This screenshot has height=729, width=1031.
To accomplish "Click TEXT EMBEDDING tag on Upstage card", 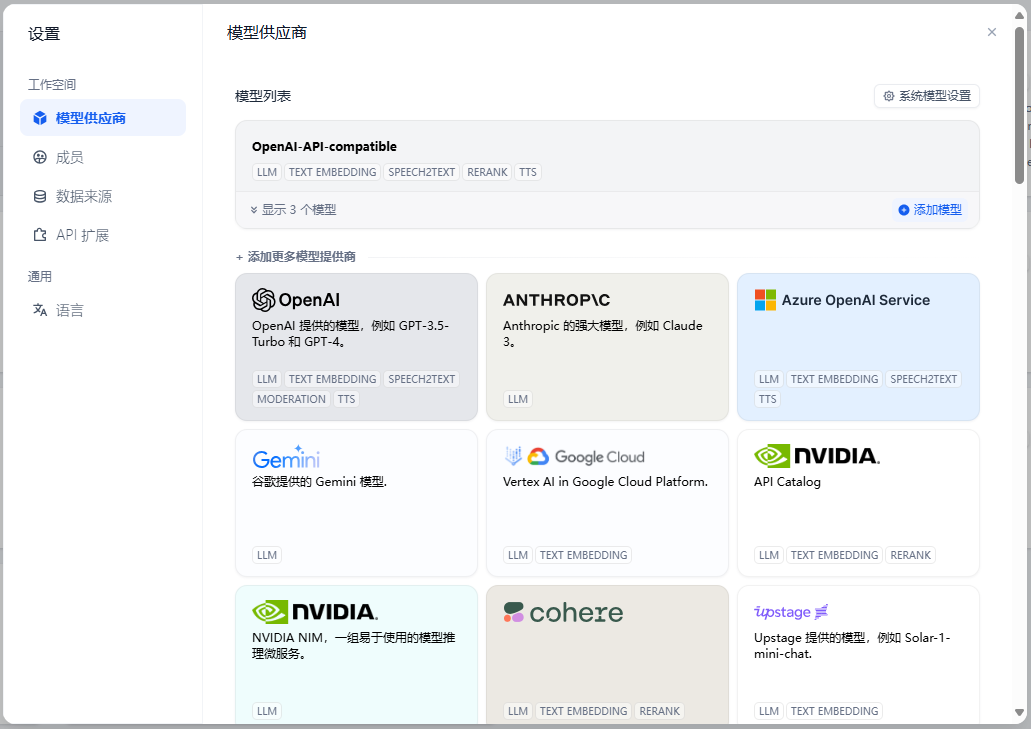I will coord(834,711).
